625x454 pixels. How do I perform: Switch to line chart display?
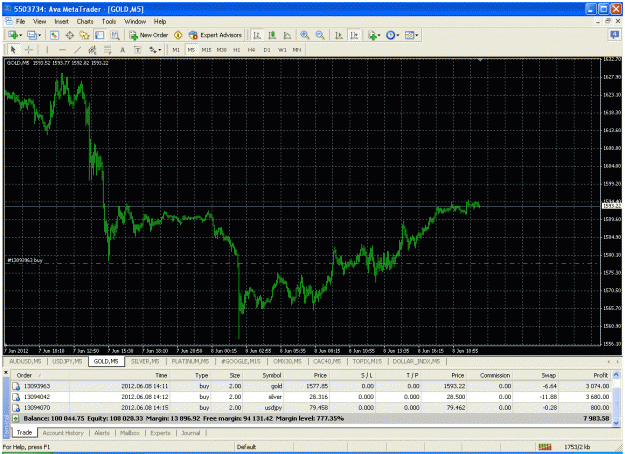tap(287, 35)
